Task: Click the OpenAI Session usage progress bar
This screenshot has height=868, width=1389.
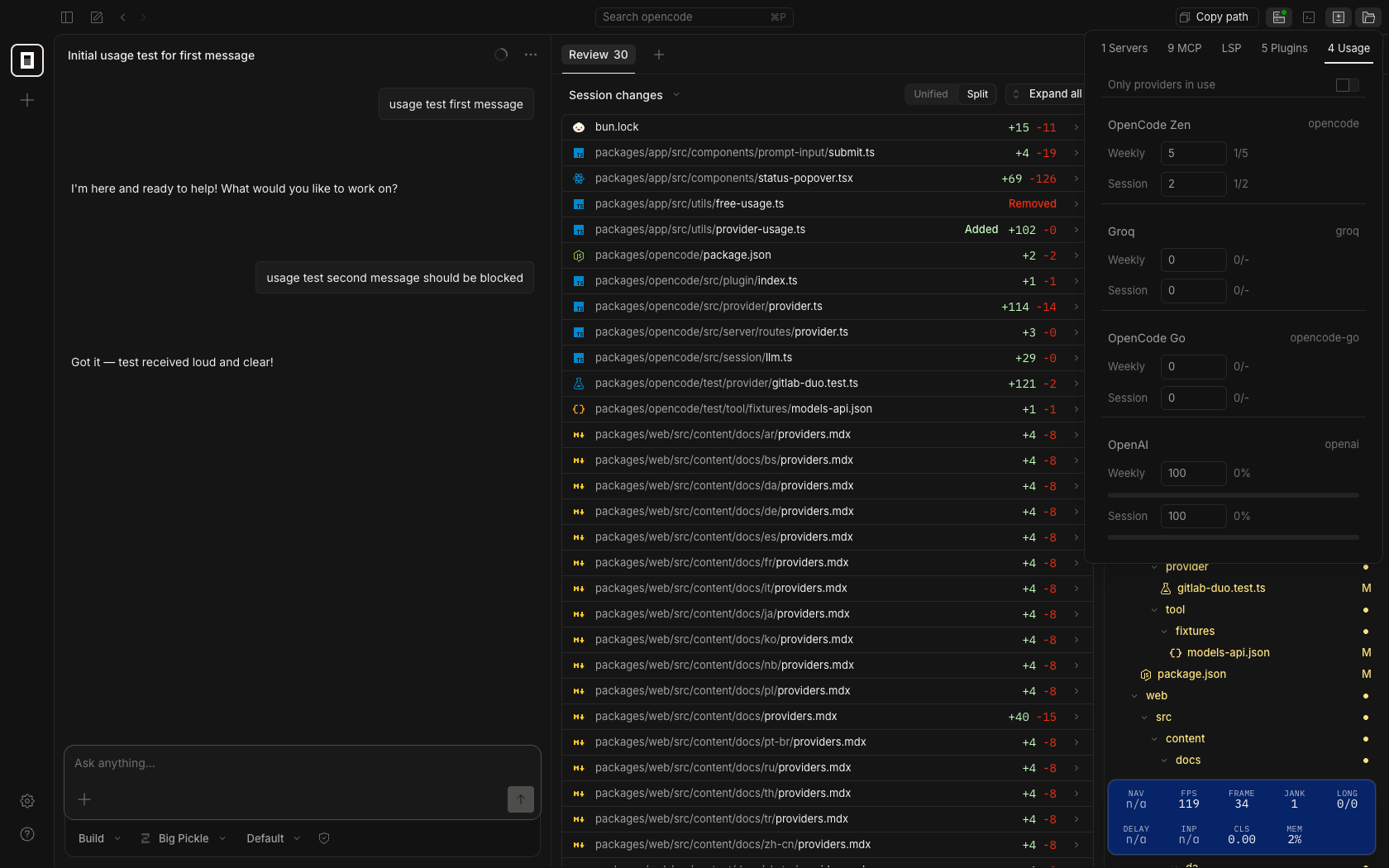Action: (x=1234, y=537)
